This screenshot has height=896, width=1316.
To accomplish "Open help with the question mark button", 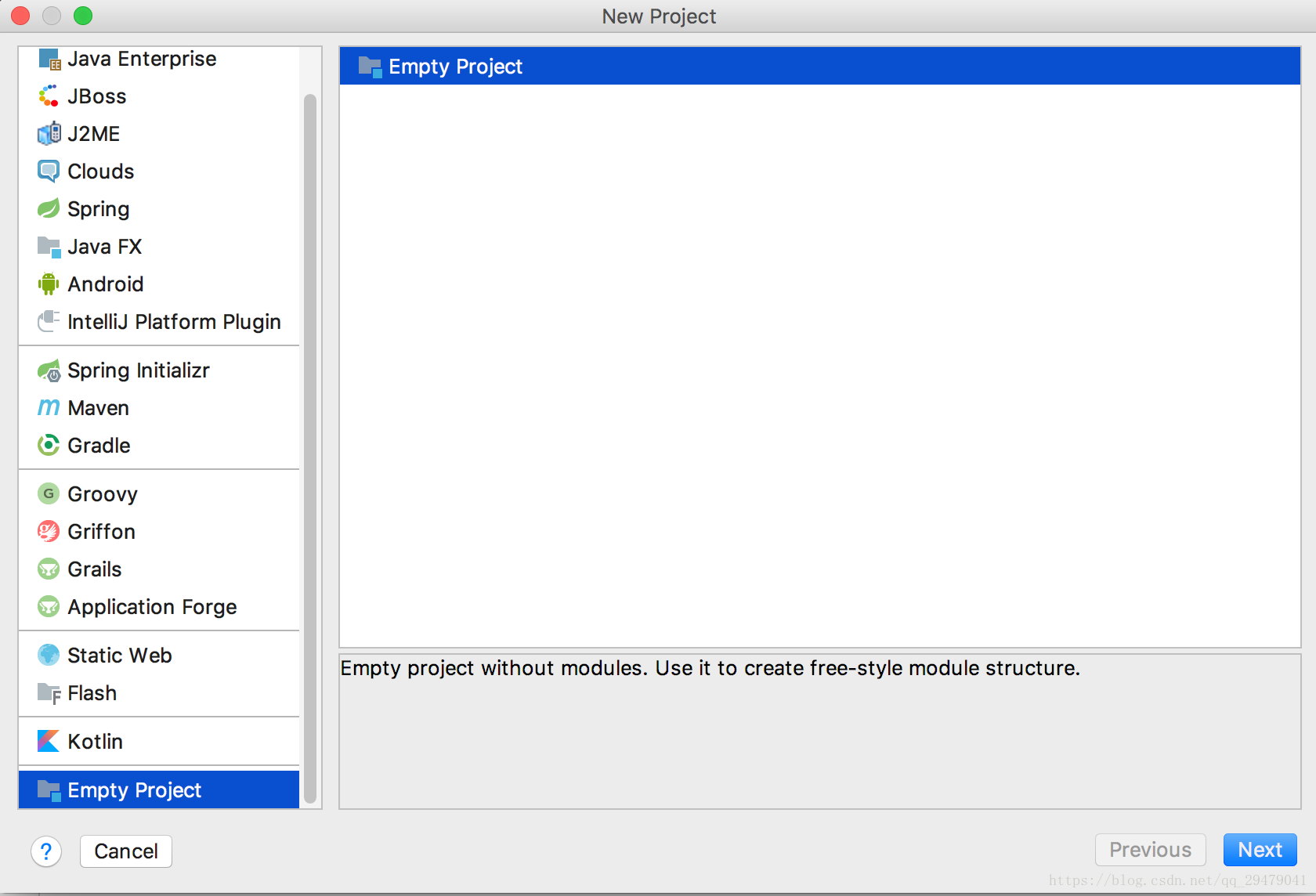I will [x=46, y=851].
